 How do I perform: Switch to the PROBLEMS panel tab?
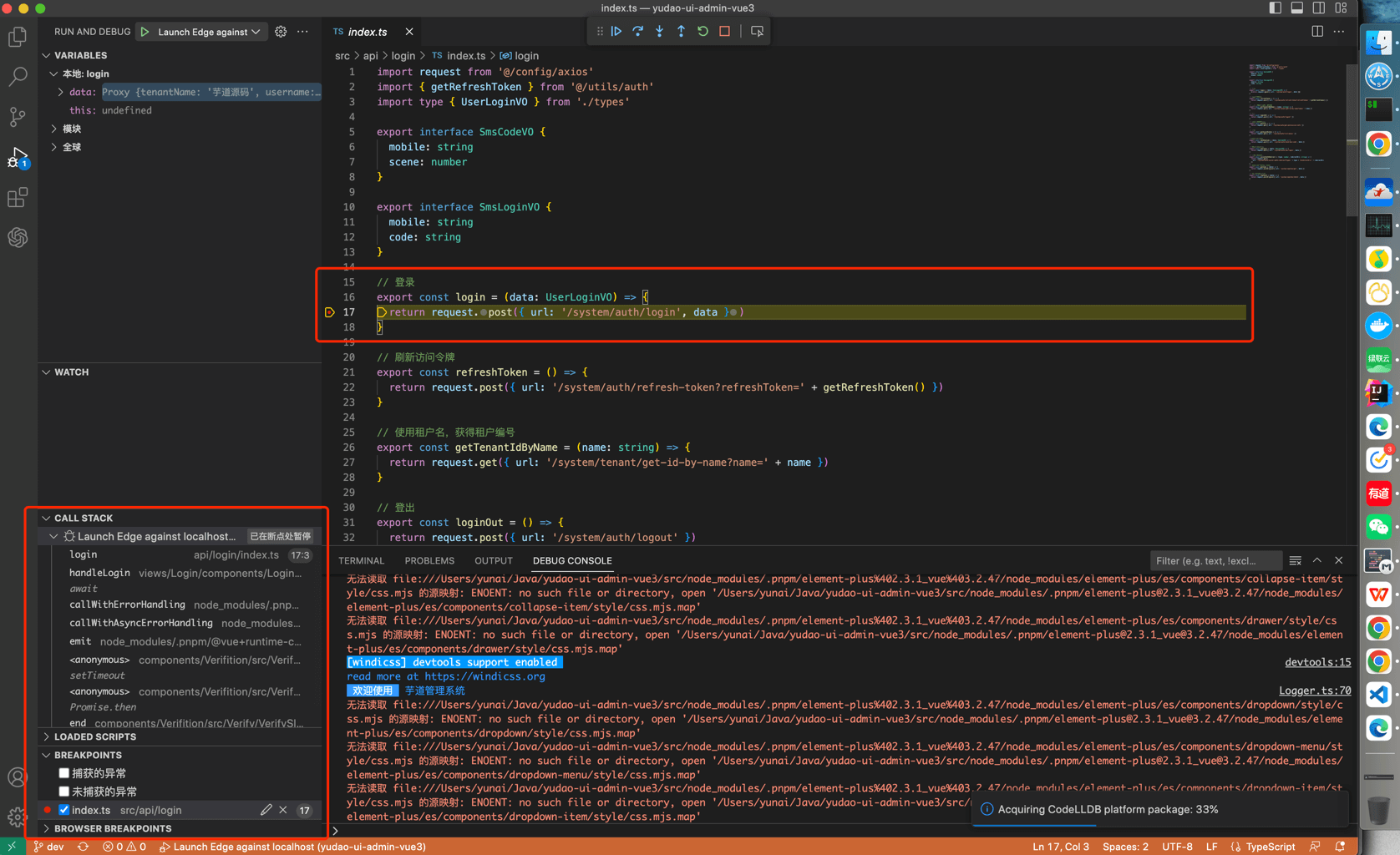429,561
